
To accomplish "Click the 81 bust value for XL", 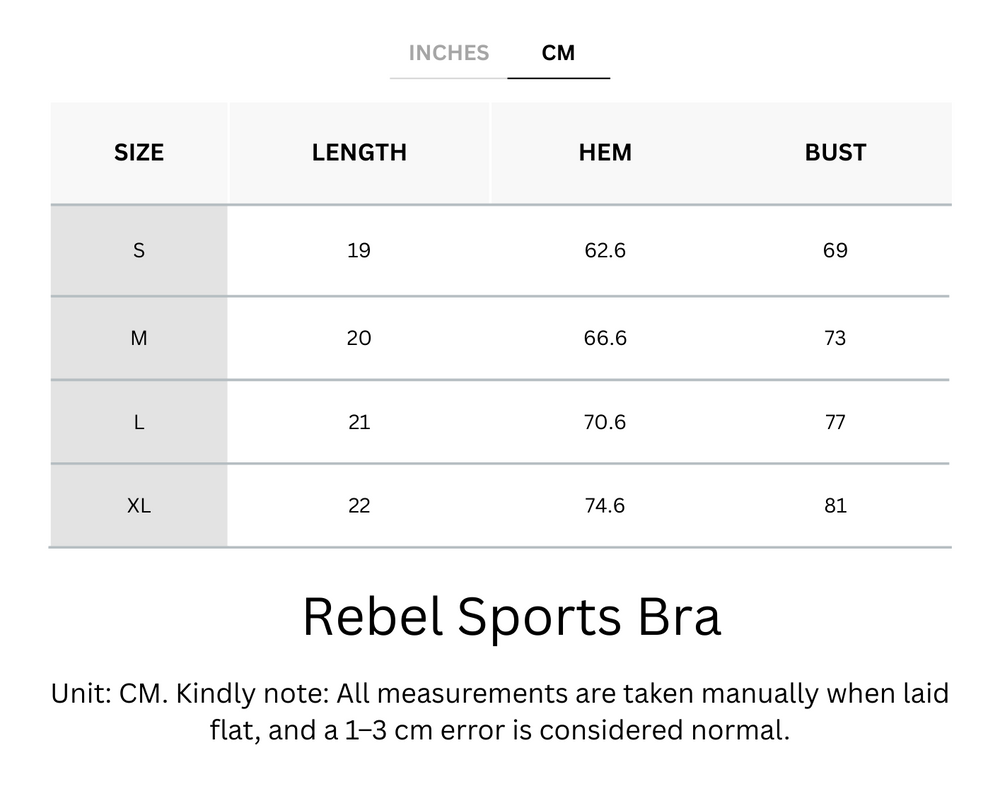I will click(835, 506).
